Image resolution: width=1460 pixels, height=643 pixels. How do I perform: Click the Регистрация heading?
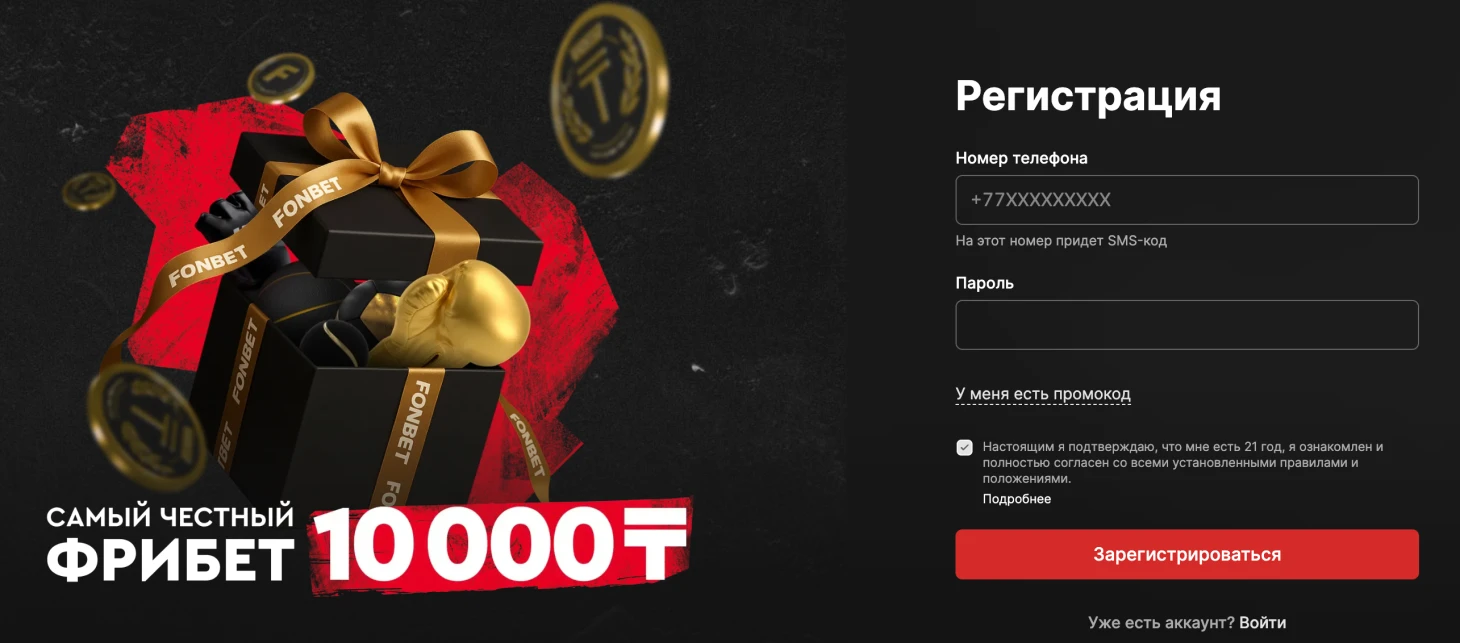tap(1088, 96)
